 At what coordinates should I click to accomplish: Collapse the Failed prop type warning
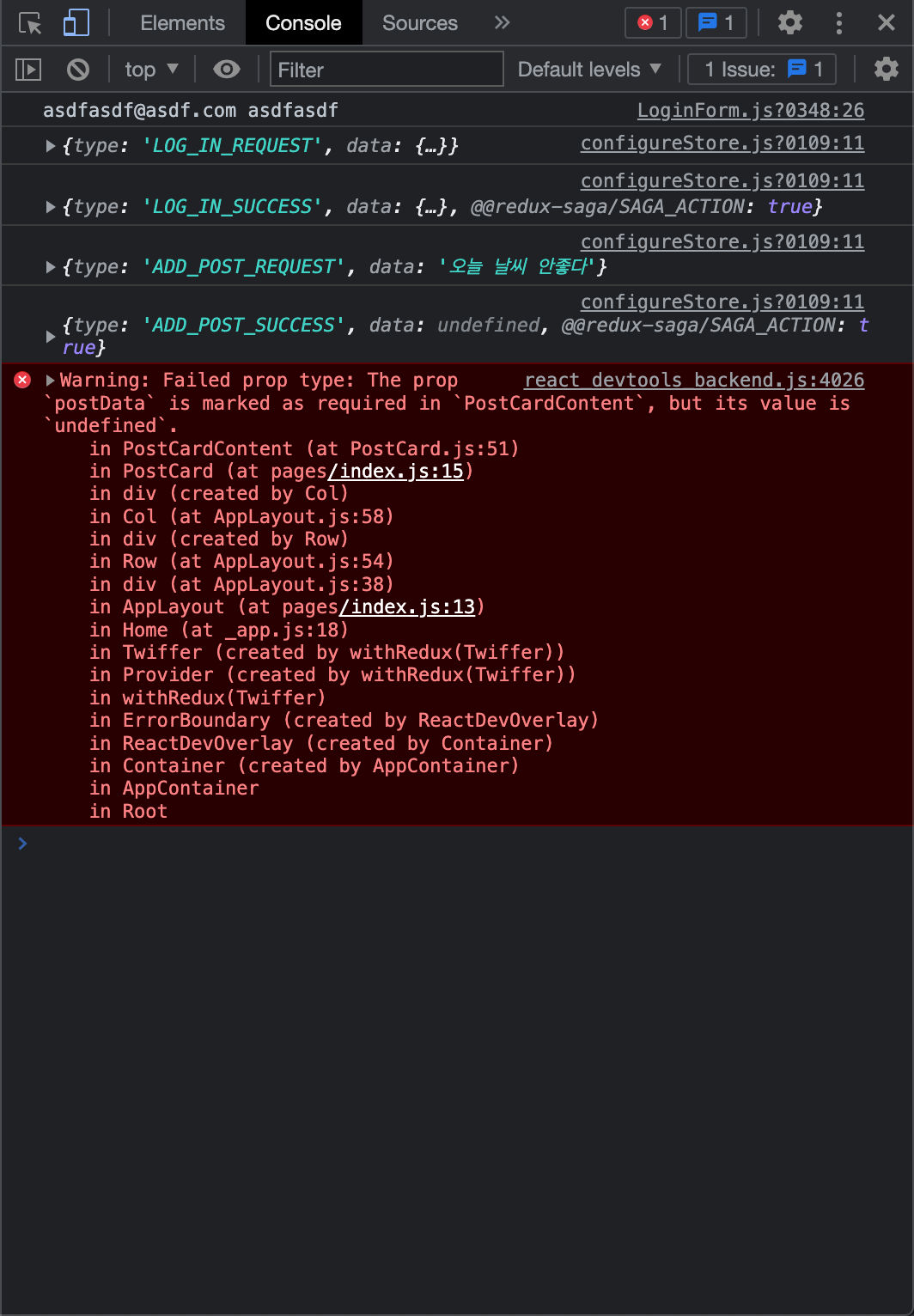[x=51, y=381]
